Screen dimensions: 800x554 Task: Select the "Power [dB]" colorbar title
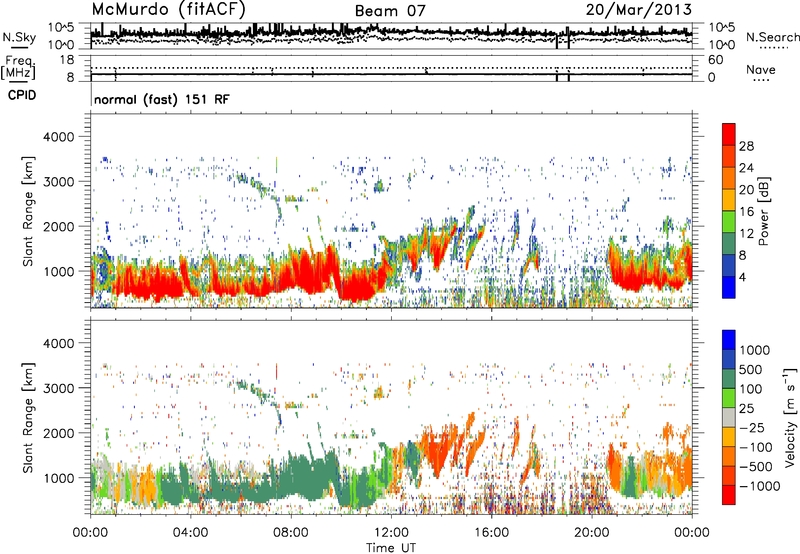click(x=763, y=211)
